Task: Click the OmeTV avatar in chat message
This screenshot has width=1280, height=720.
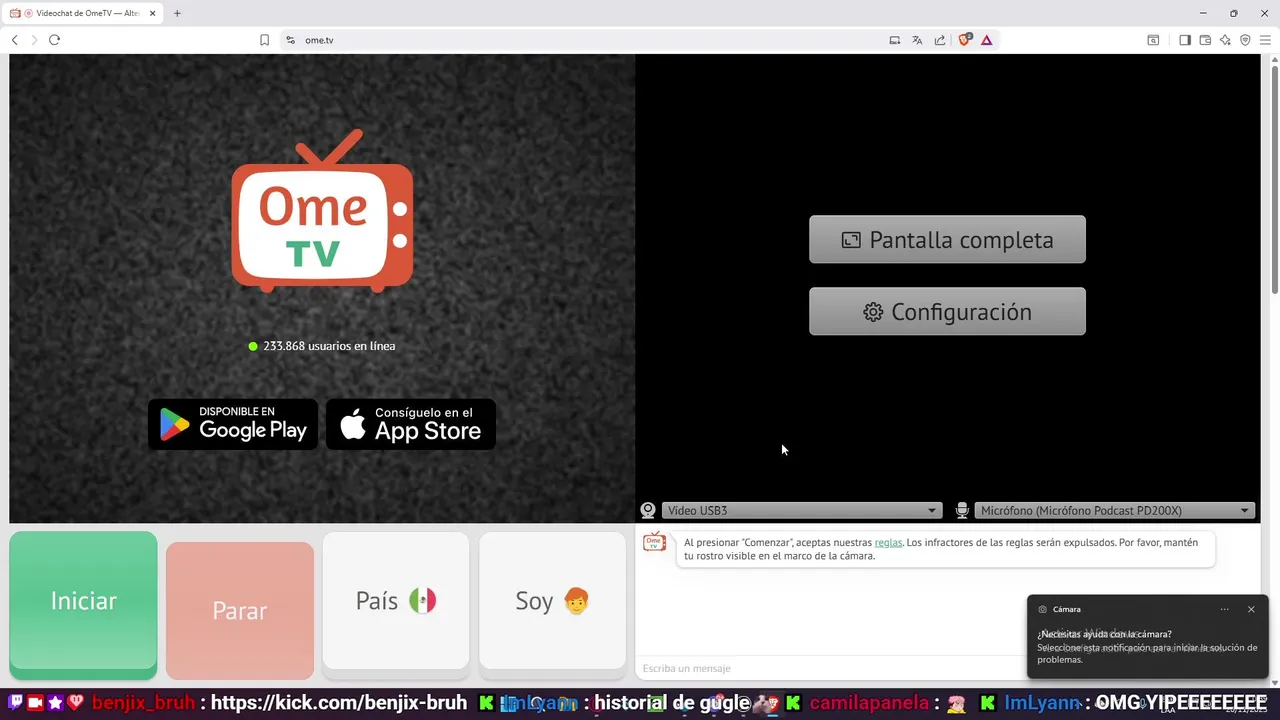Action: click(654, 543)
